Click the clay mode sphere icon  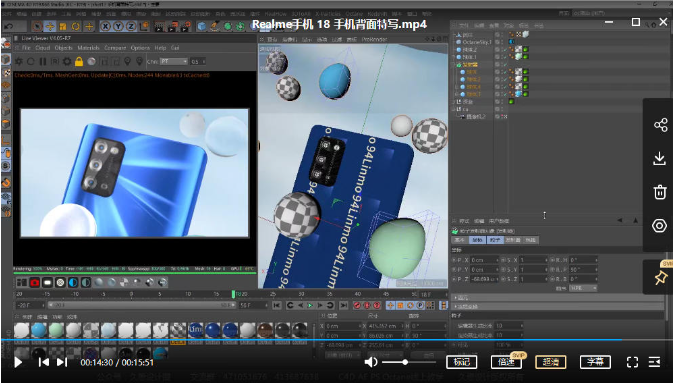click(91, 61)
